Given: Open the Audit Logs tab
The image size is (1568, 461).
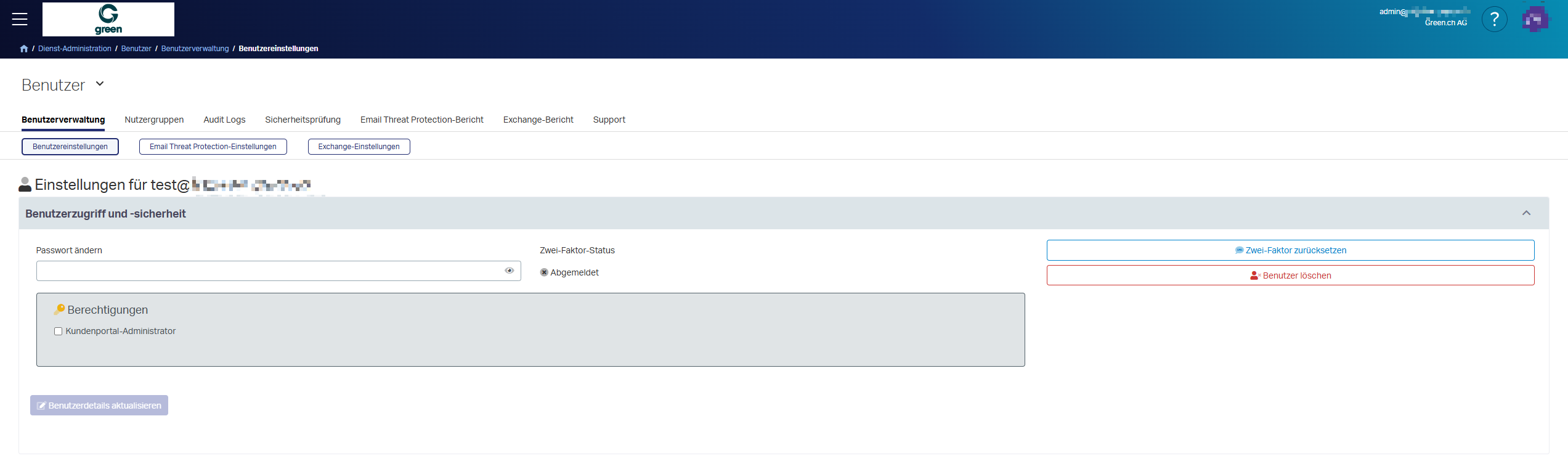Looking at the screenshot, I should [x=224, y=120].
